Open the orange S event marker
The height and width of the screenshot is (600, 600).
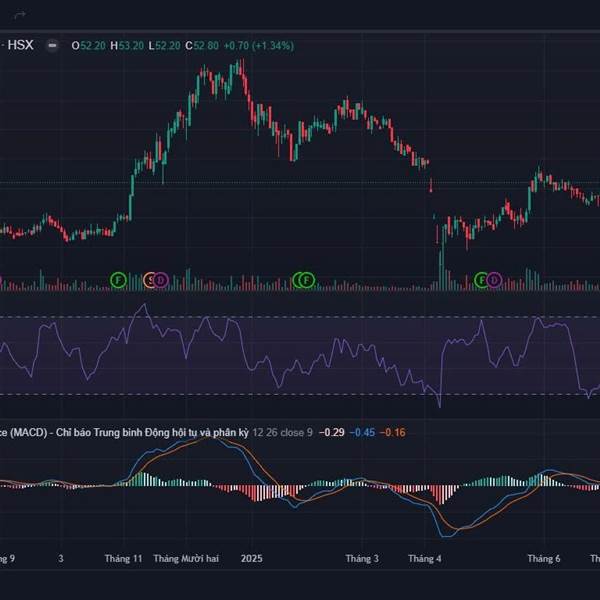[149, 280]
